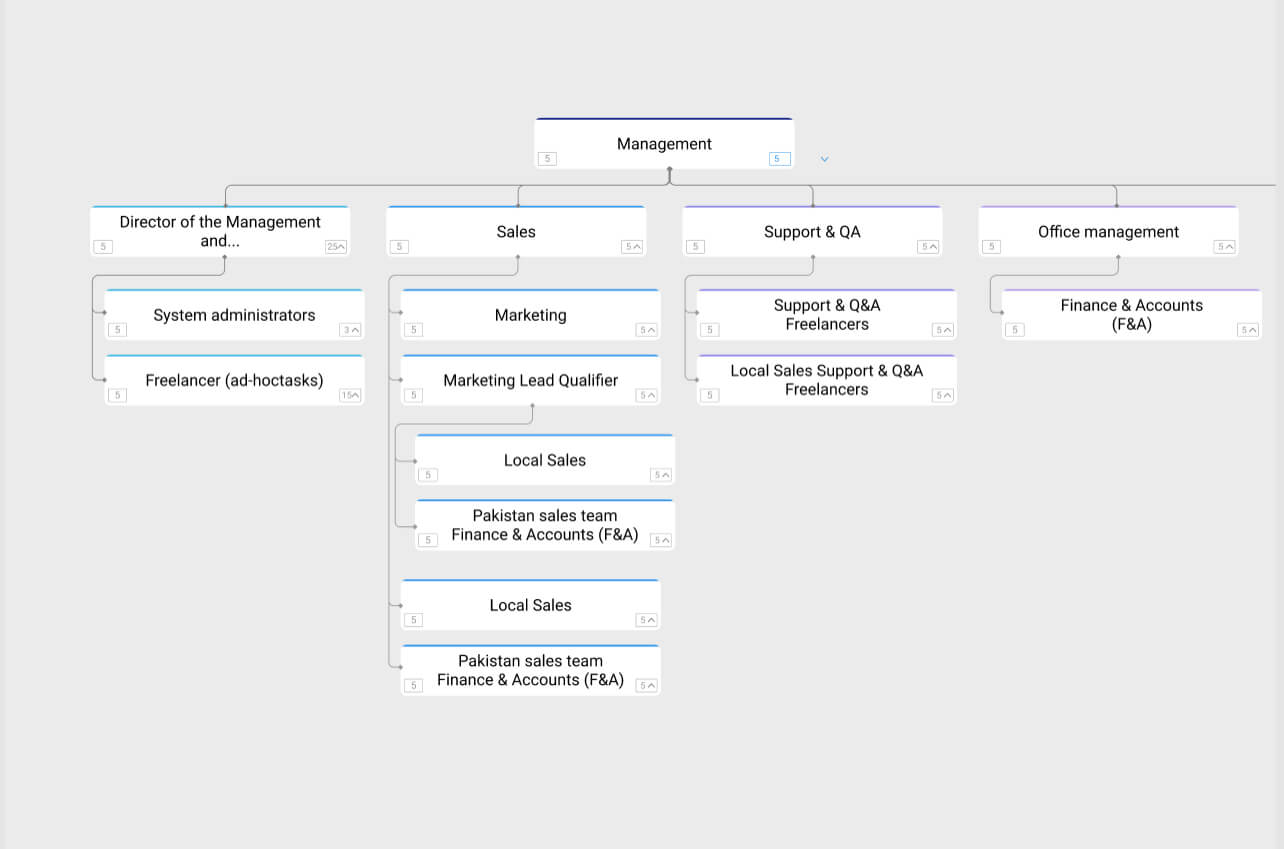
Task: Click left 5 badge on Finance & Accounts under Office management
Action: click(1014, 330)
